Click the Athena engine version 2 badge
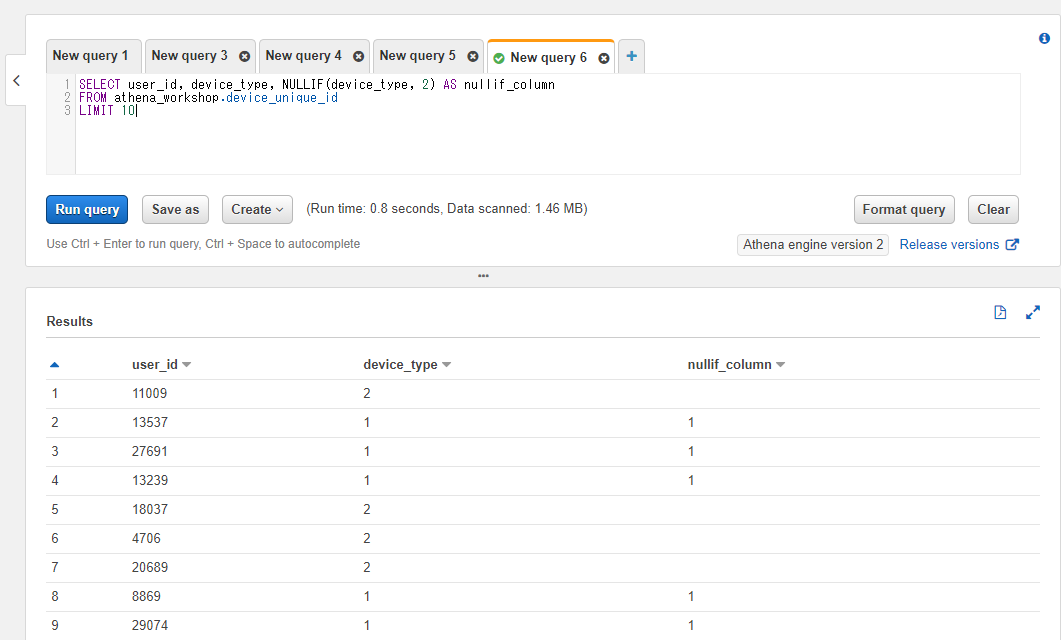1061x640 pixels. pyautogui.click(x=812, y=244)
